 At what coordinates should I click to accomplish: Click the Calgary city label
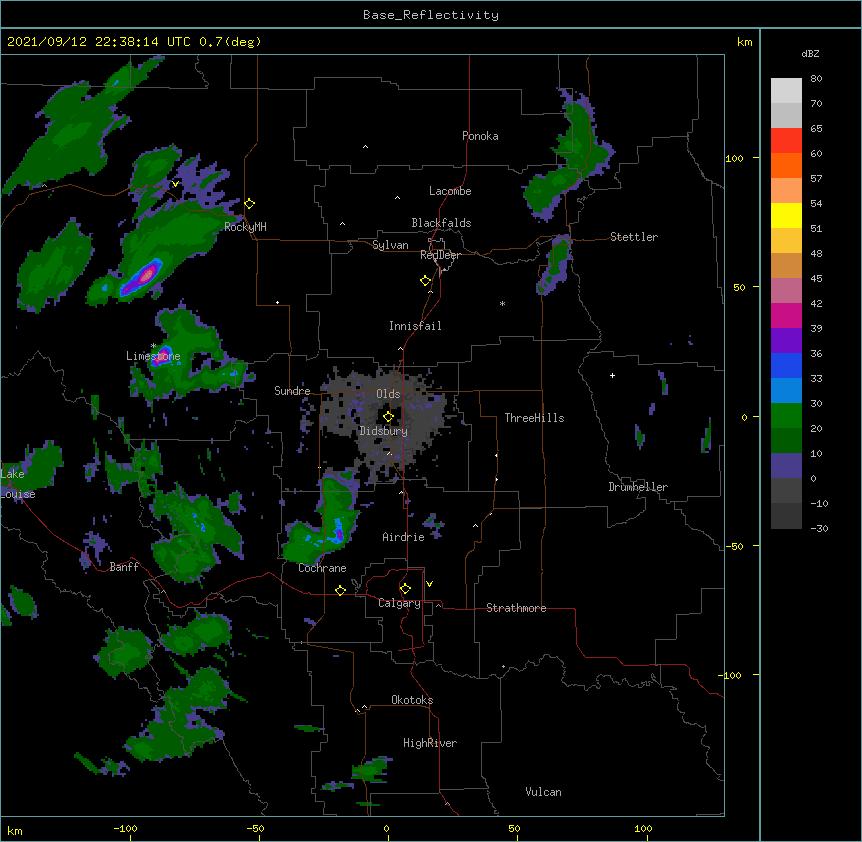(x=399, y=603)
